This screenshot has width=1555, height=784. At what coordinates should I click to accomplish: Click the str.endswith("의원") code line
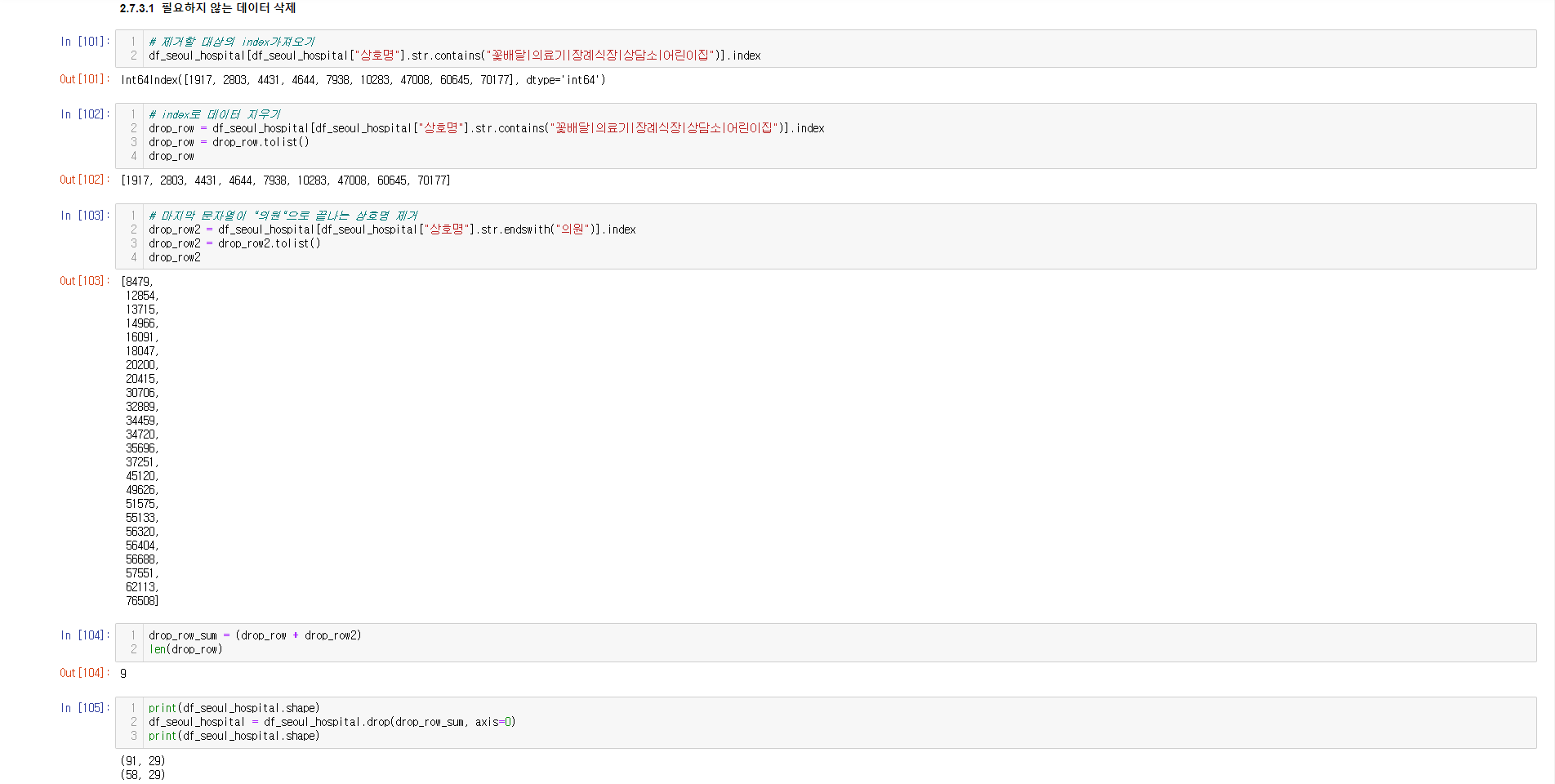click(392, 229)
